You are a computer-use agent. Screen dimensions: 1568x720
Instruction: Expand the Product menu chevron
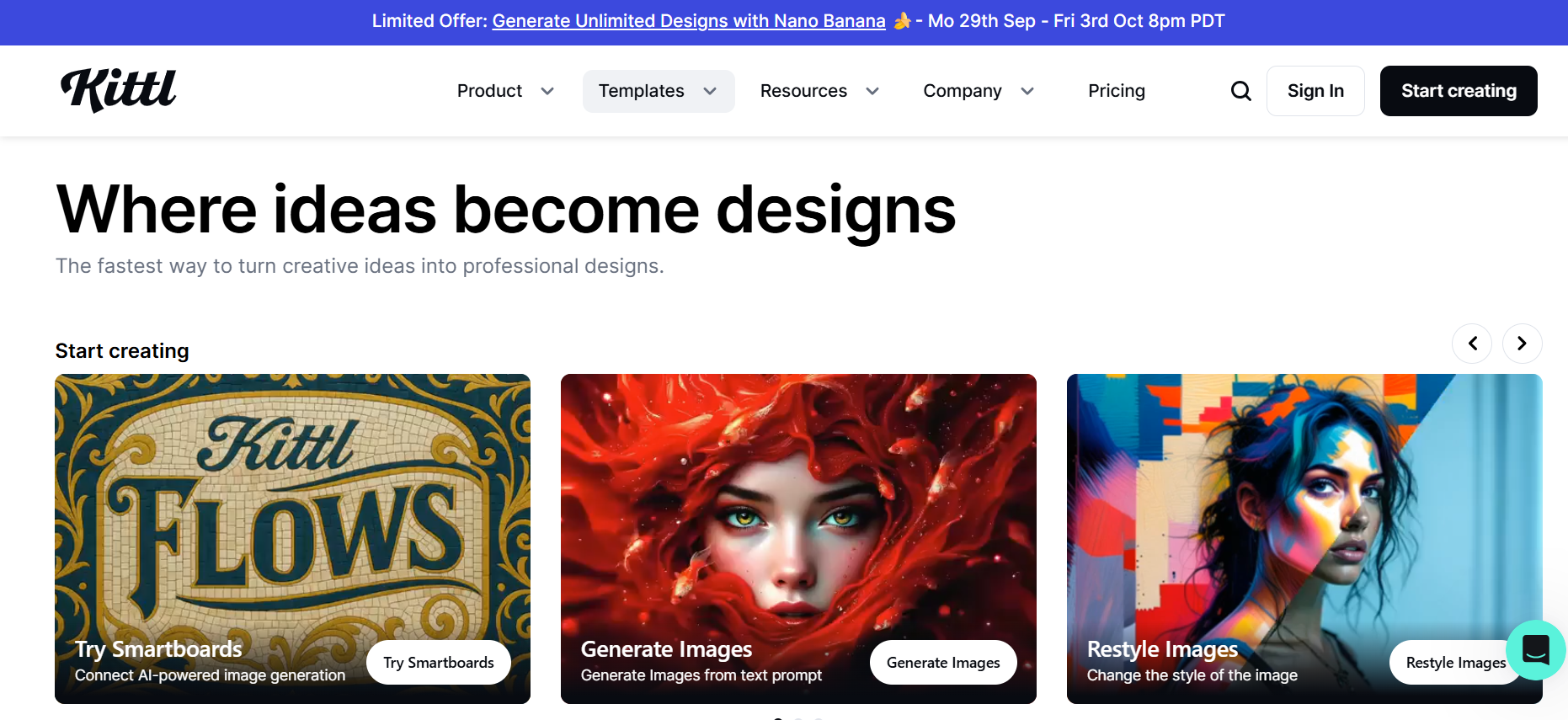point(547,91)
